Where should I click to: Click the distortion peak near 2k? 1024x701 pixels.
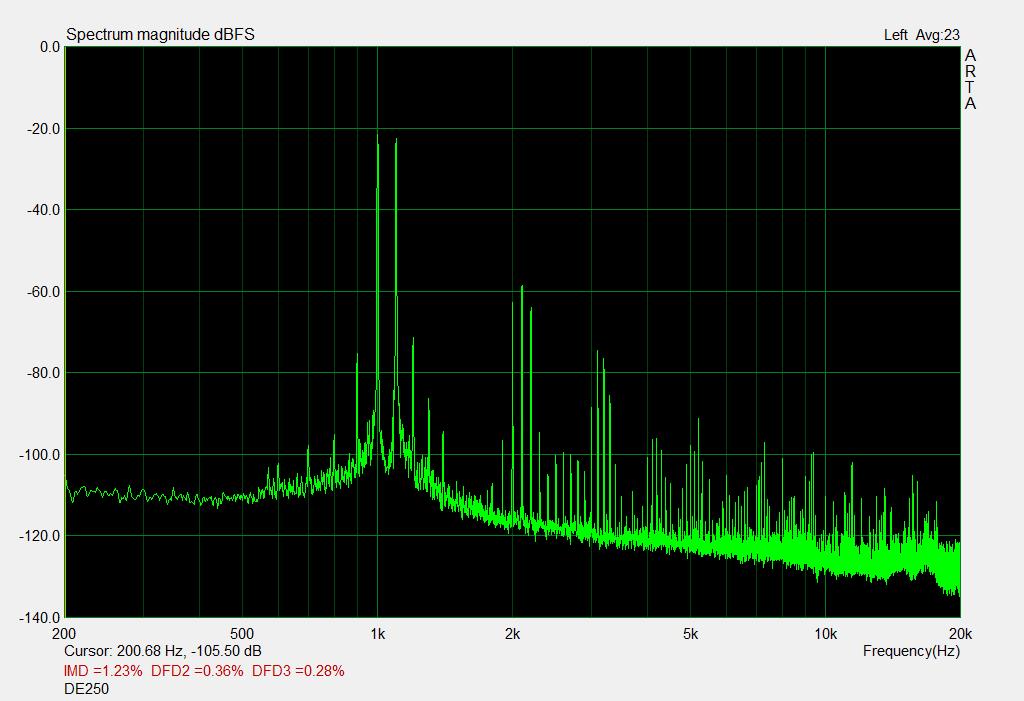521,289
